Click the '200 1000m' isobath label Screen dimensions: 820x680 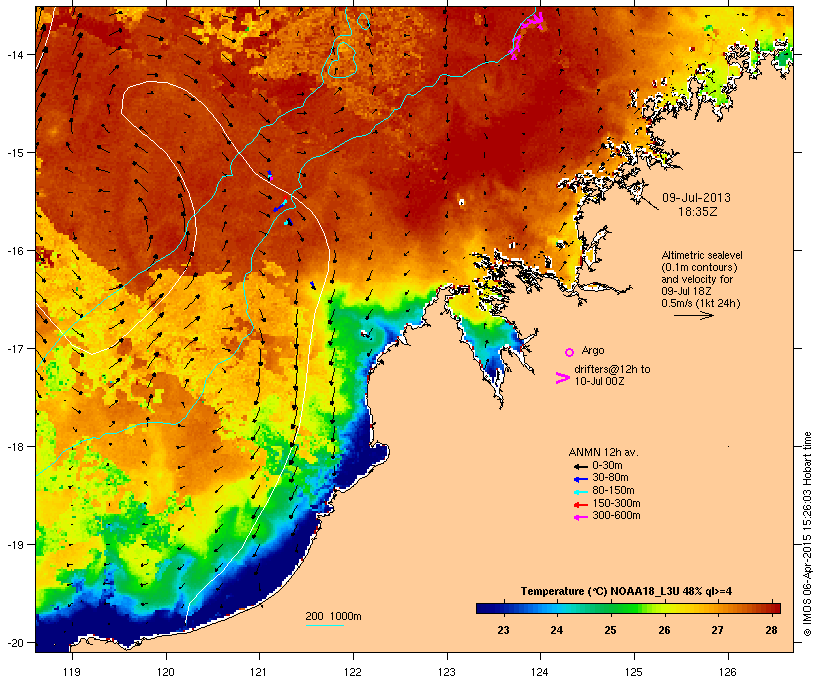(x=333, y=616)
